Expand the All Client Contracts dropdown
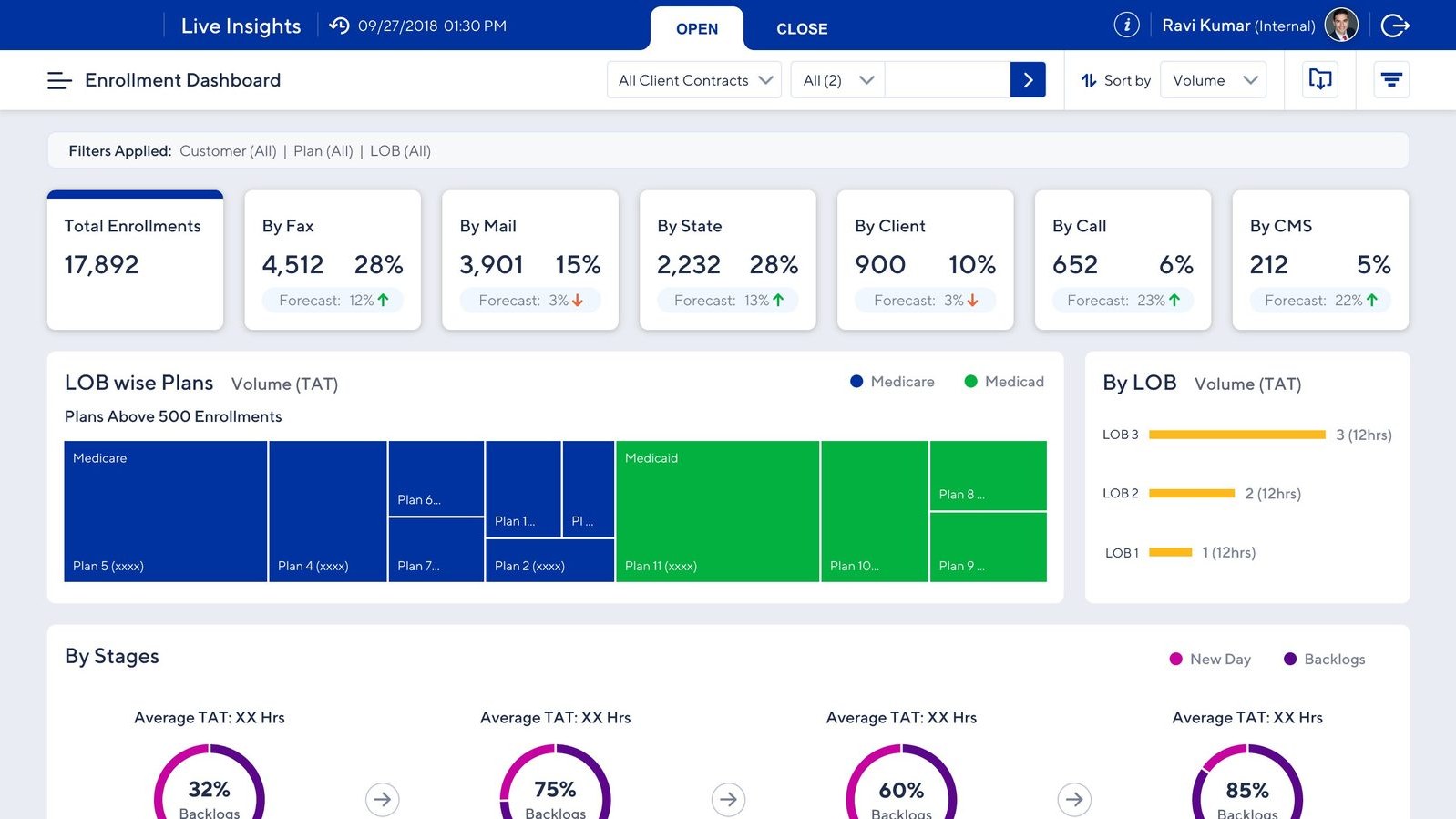Viewport: 1456px width, 819px height. [x=694, y=80]
